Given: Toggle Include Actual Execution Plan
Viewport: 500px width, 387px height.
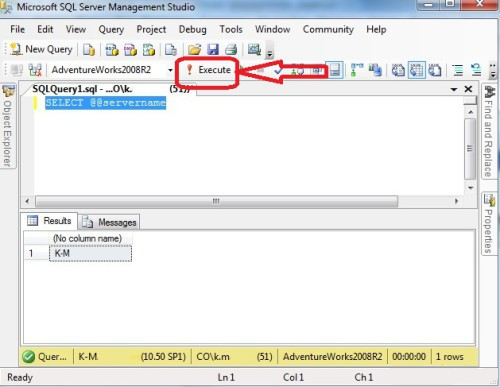Looking at the screenshot, I should click(x=357, y=70).
